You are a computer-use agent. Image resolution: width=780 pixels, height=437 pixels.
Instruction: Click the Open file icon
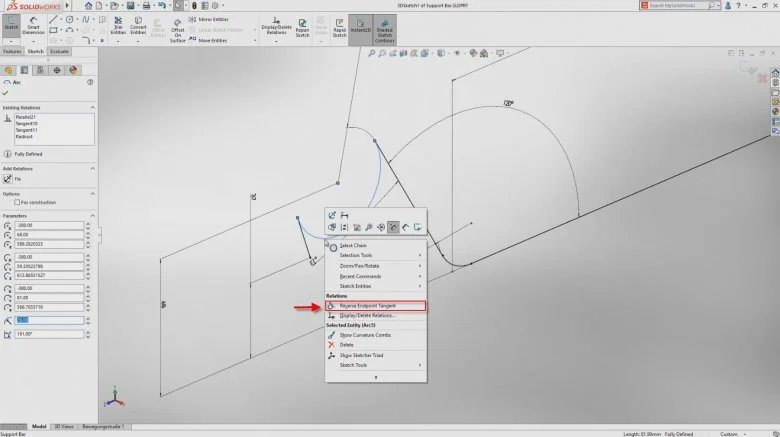[114, 5]
